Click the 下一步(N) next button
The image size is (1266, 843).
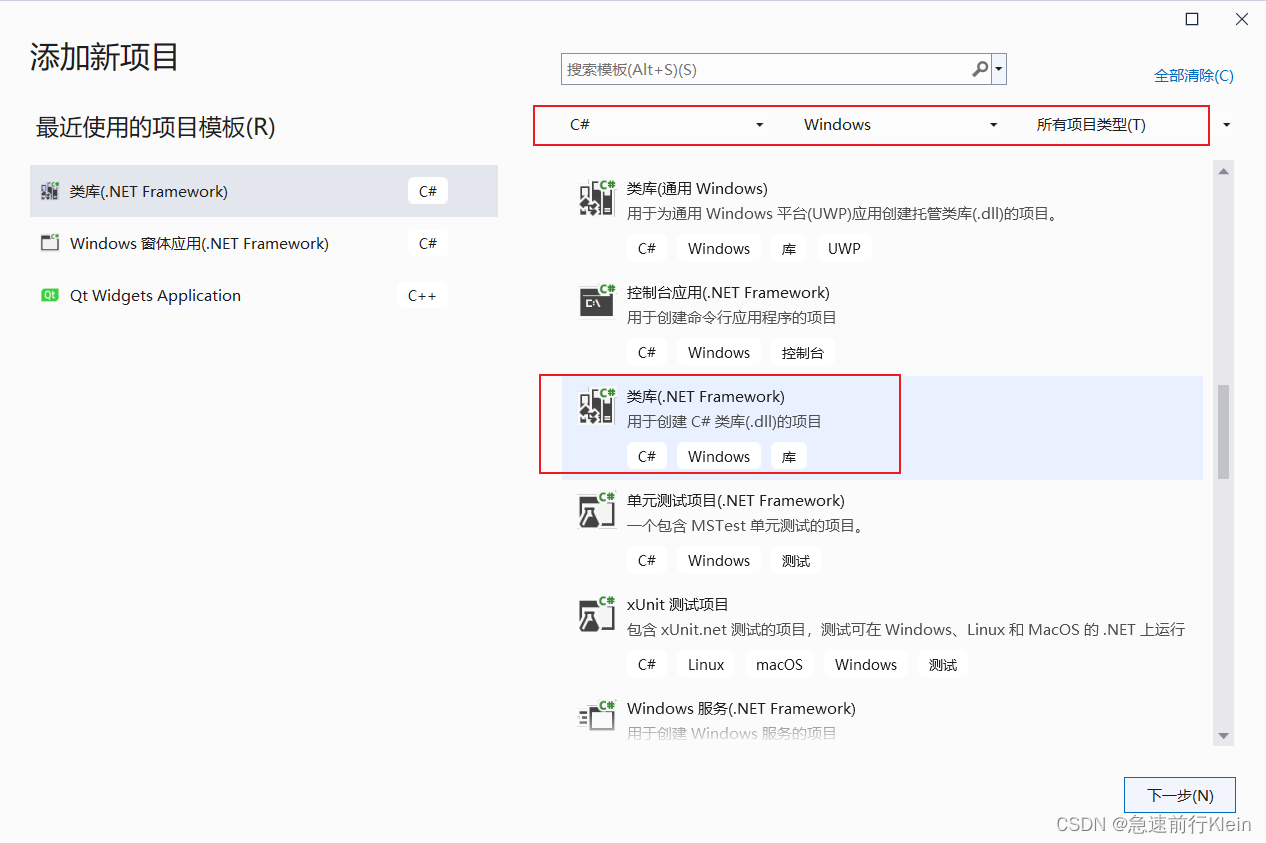coord(1180,795)
